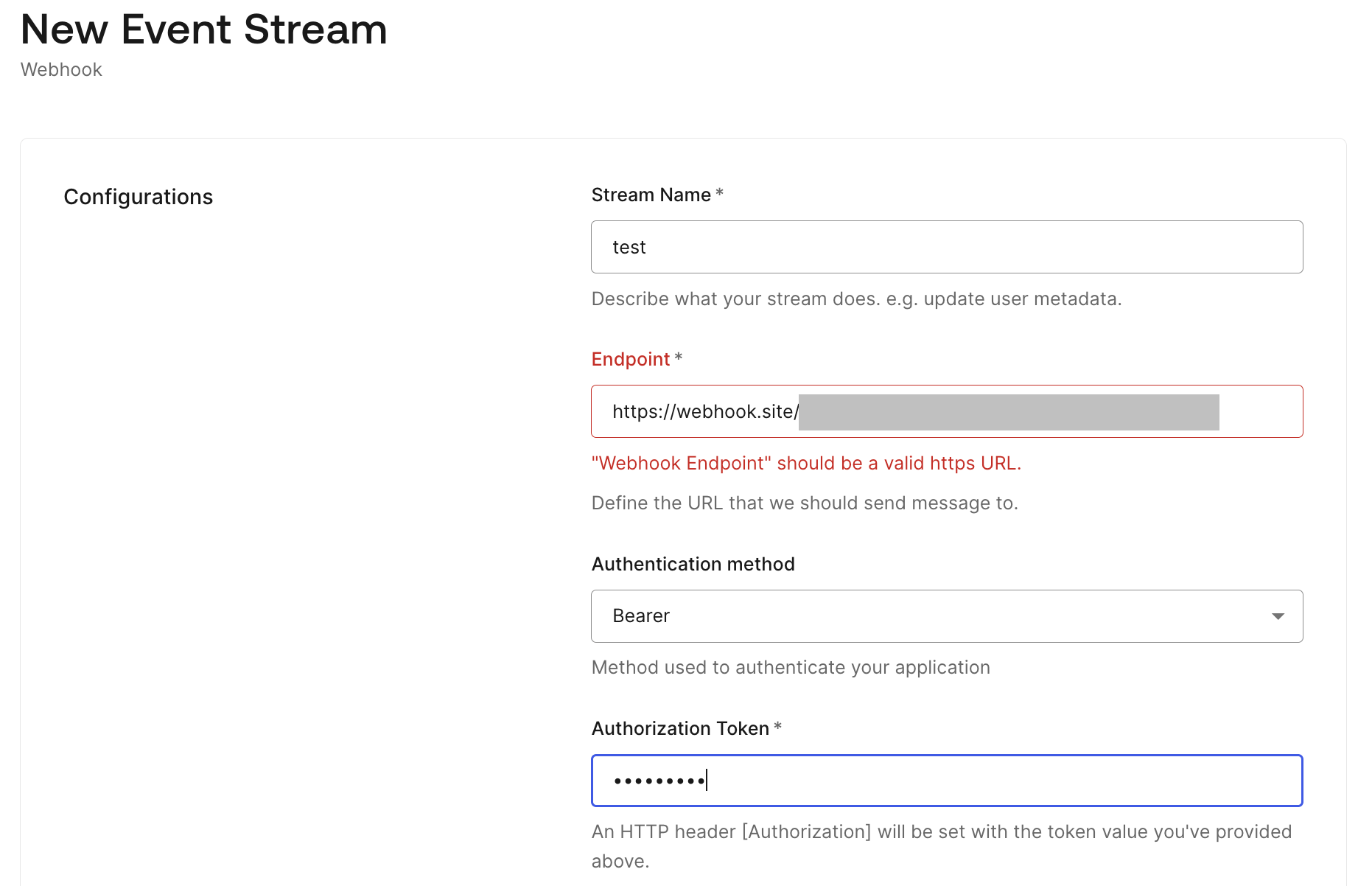Click the red Endpoint field label
The height and width of the screenshot is (886, 1372).
(x=631, y=359)
